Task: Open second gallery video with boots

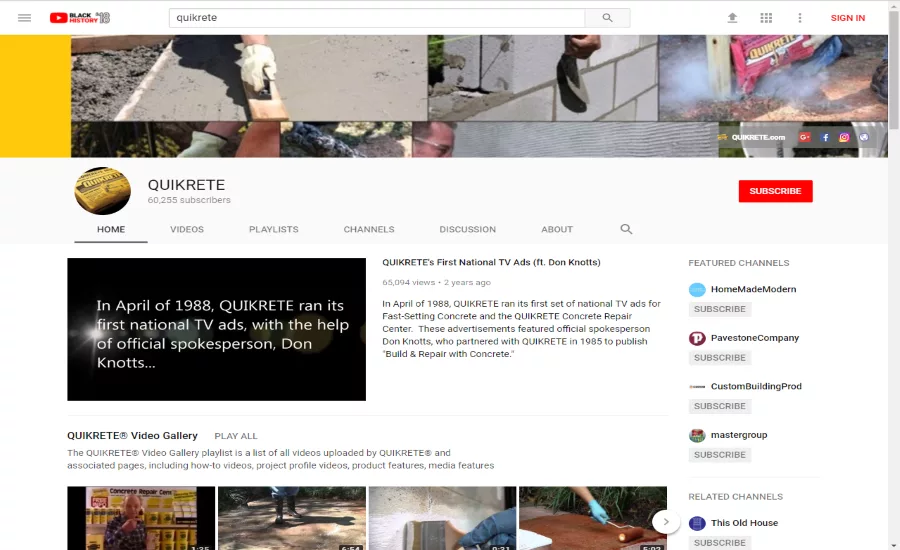Action: pos(292,518)
